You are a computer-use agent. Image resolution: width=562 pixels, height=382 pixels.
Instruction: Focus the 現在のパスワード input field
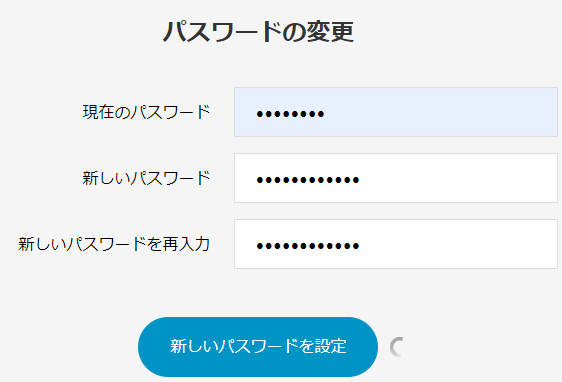(x=396, y=112)
